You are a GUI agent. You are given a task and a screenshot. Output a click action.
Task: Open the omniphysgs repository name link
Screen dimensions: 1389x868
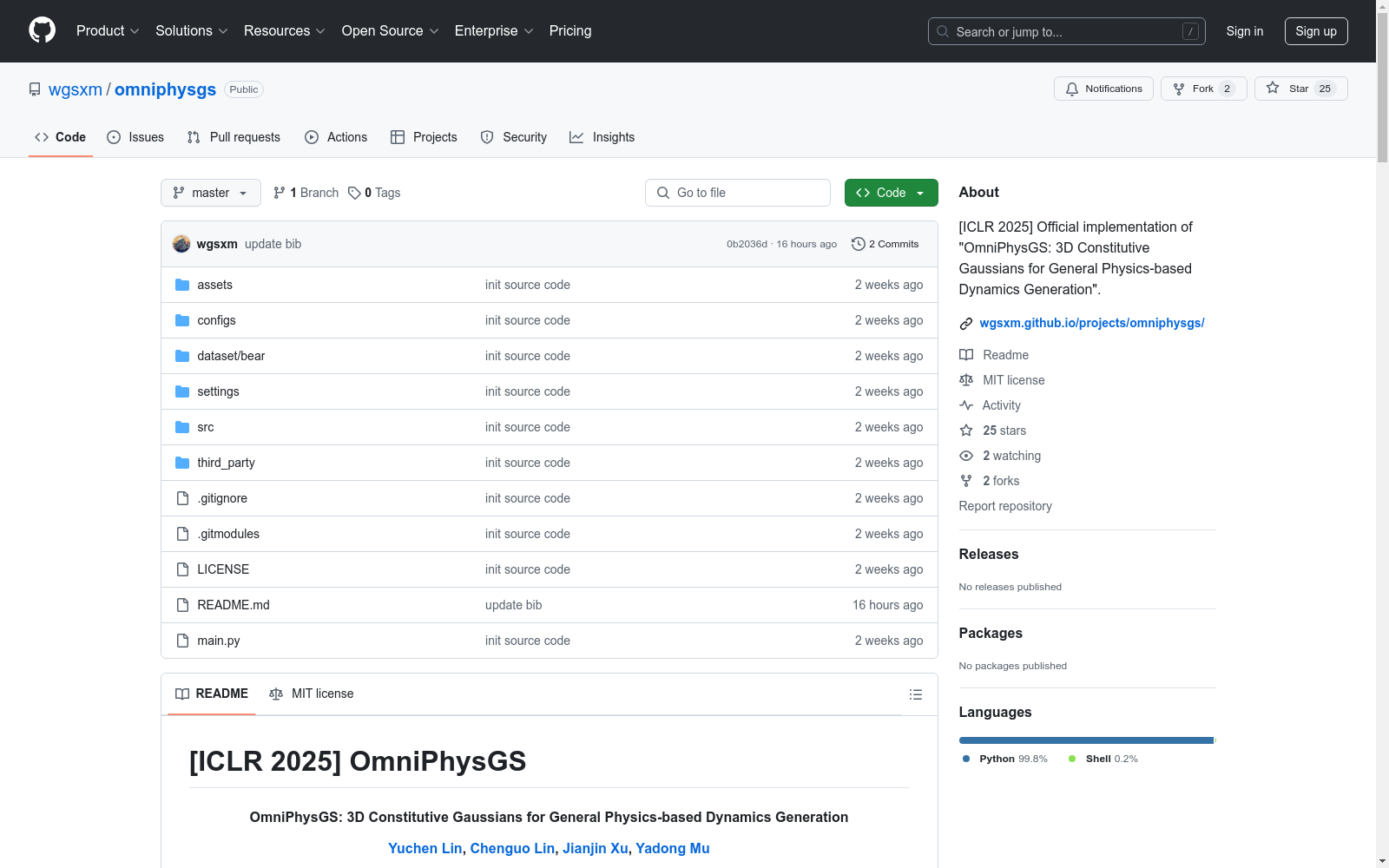click(x=165, y=89)
